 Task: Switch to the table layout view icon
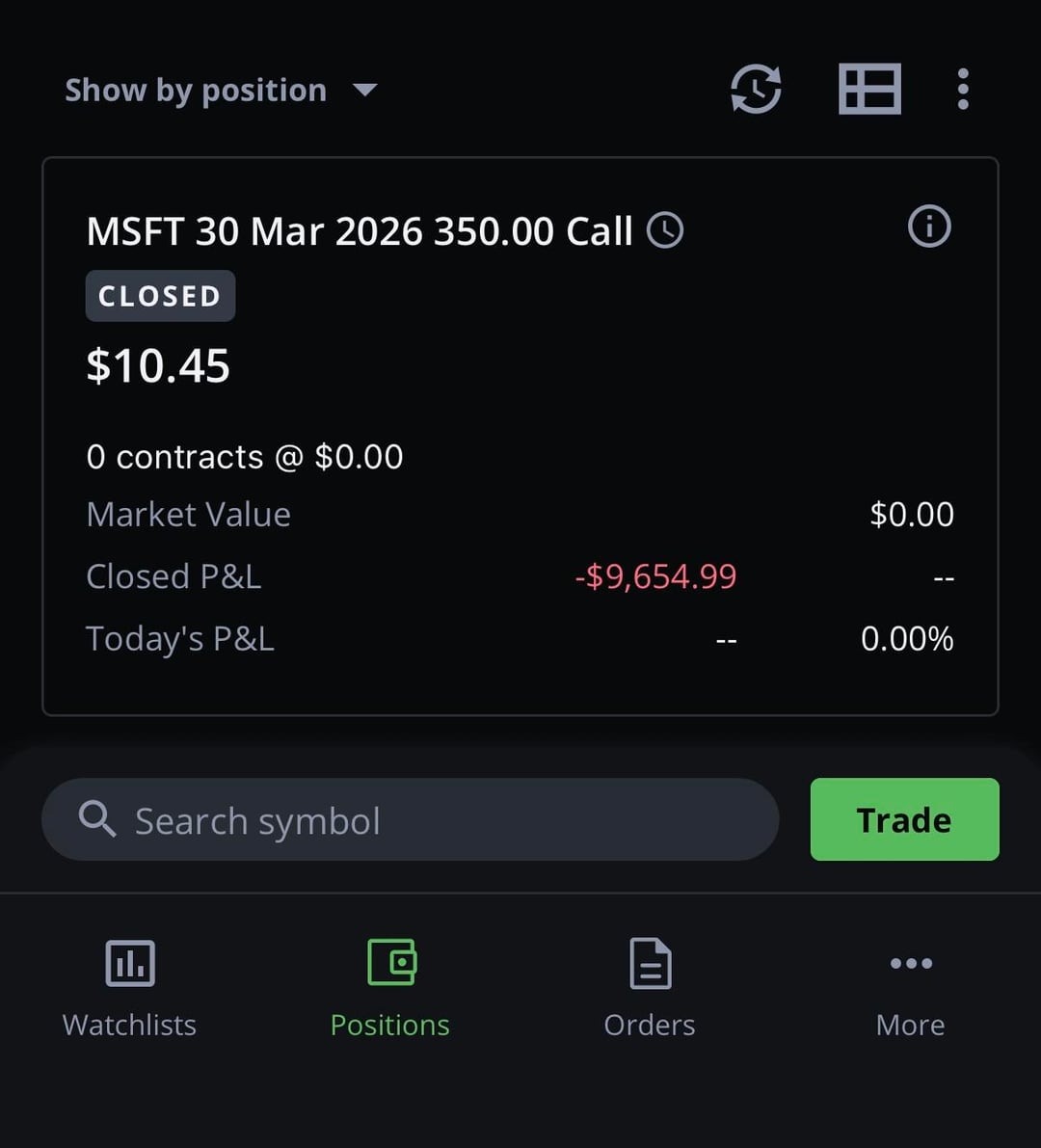pos(869,90)
